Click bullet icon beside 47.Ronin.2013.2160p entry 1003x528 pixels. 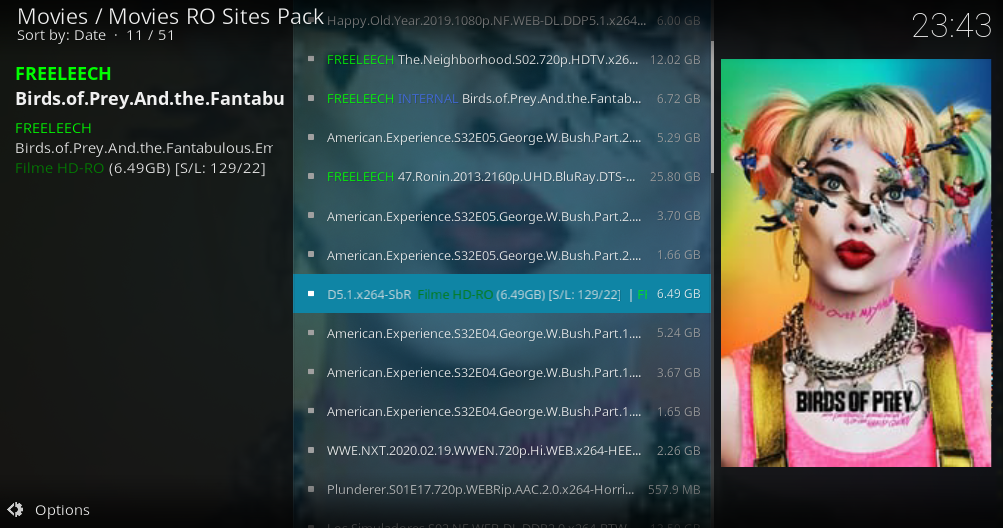pos(311,176)
